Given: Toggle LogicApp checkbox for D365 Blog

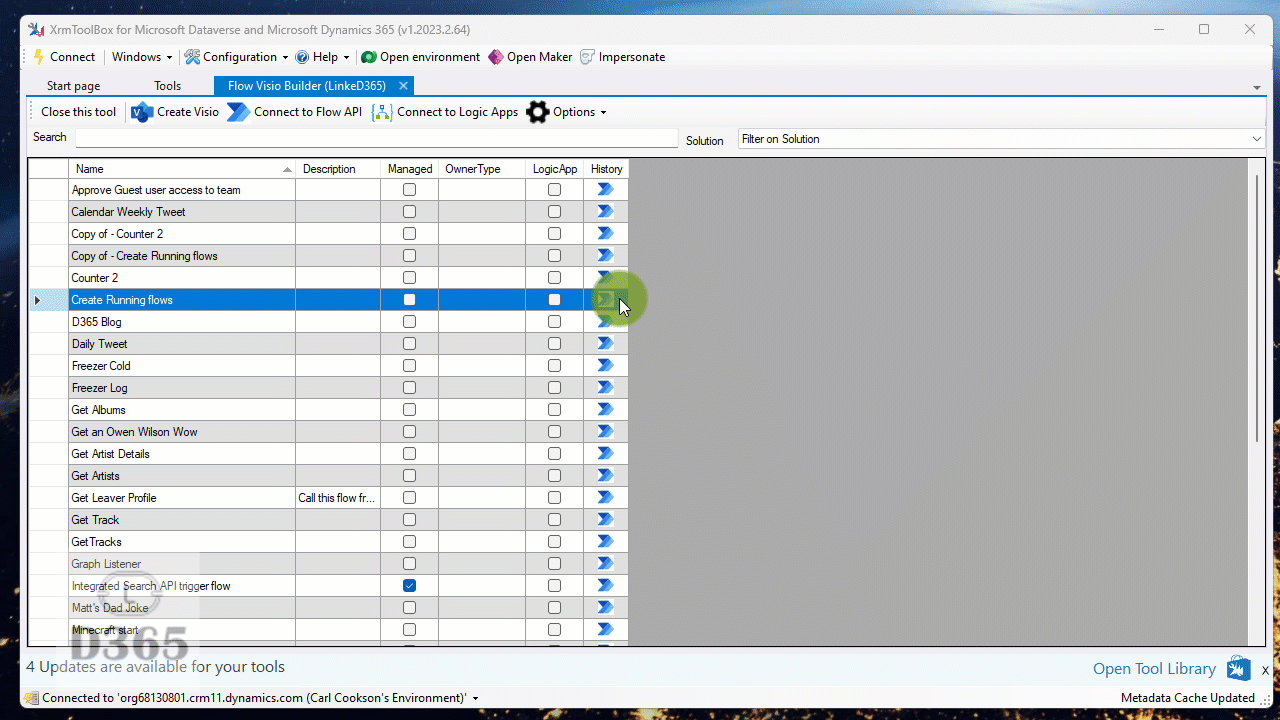Looking at the screenshot, I should 554,321.
